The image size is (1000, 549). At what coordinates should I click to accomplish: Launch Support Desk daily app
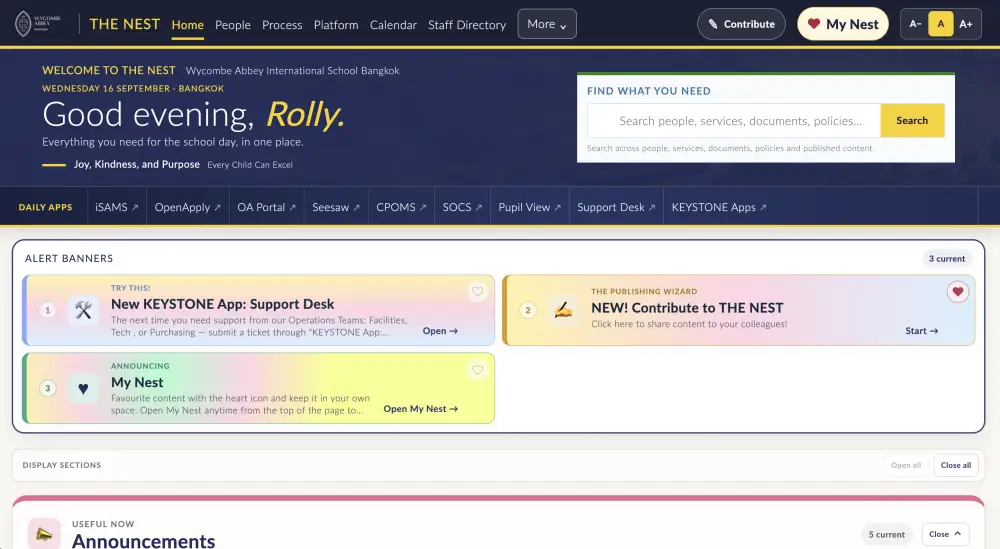pos(616,207)
